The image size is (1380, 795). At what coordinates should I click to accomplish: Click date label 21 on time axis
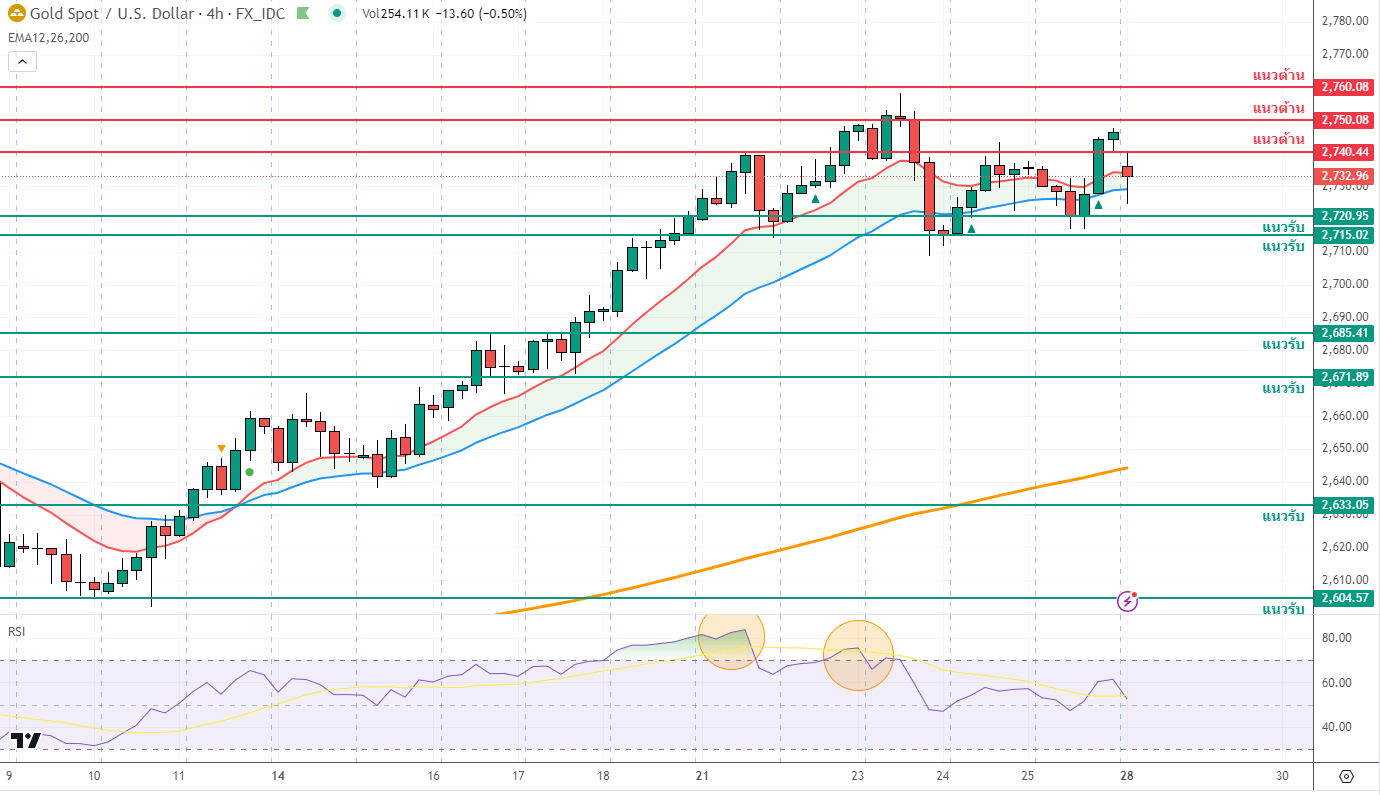coord(702,776)
